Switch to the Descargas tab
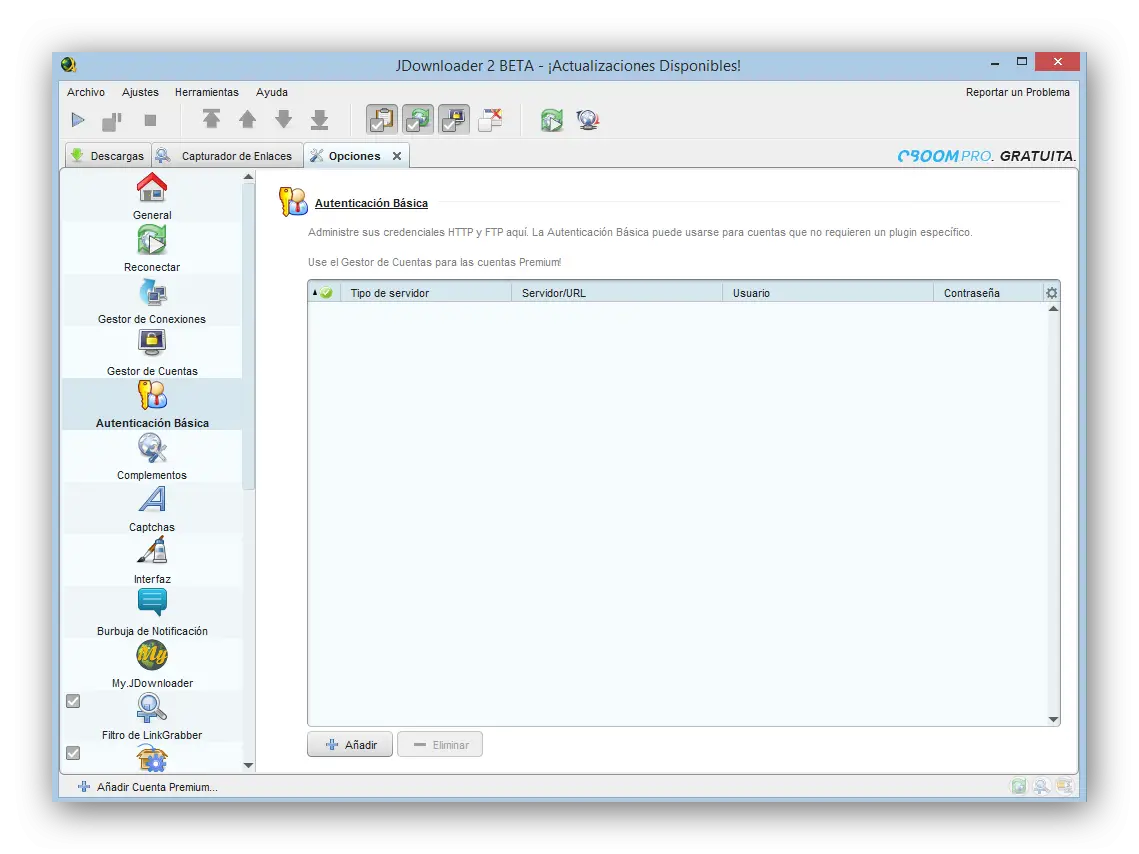 coord(108,155)
